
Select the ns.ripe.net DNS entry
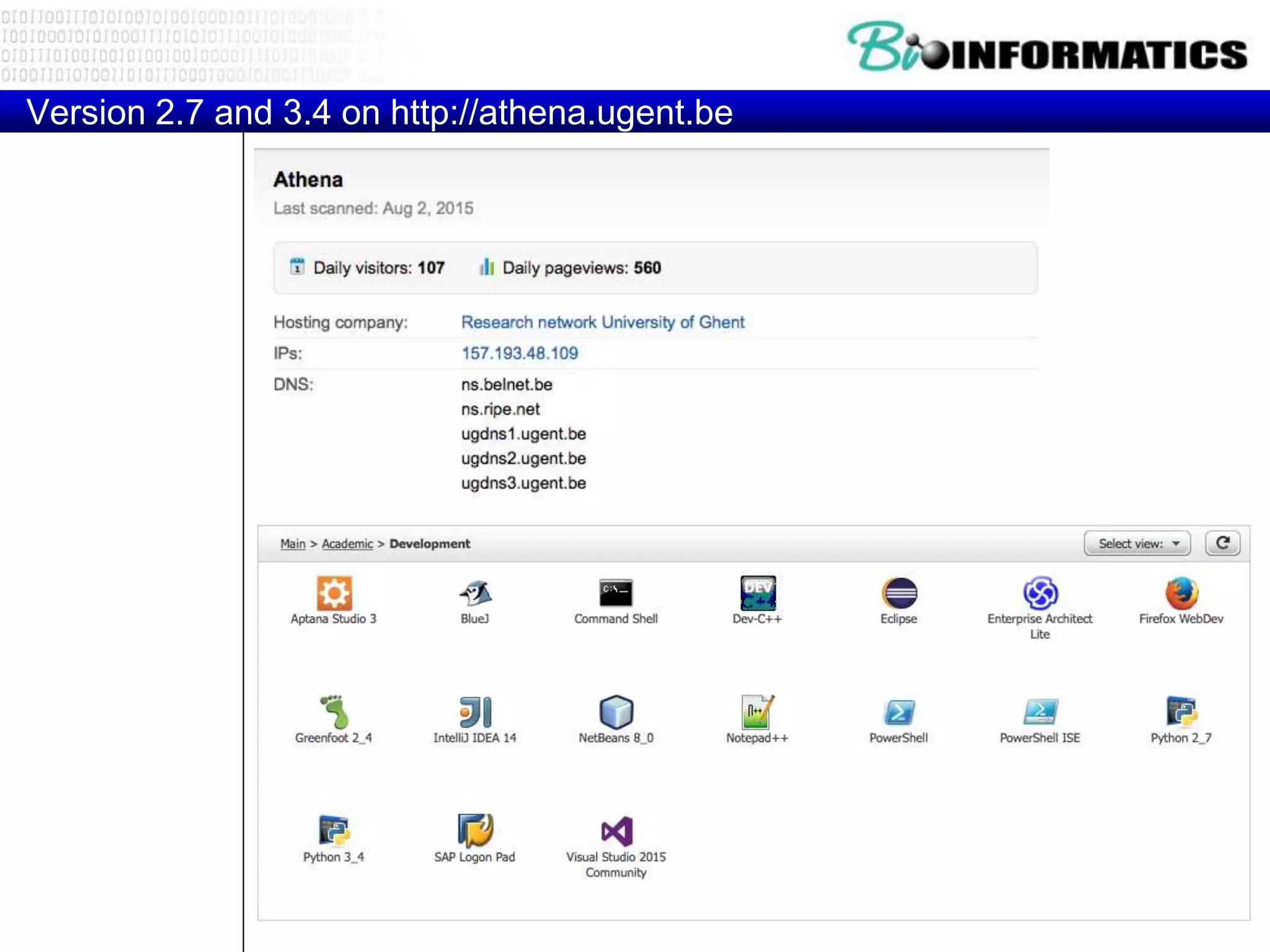point(500,409)
